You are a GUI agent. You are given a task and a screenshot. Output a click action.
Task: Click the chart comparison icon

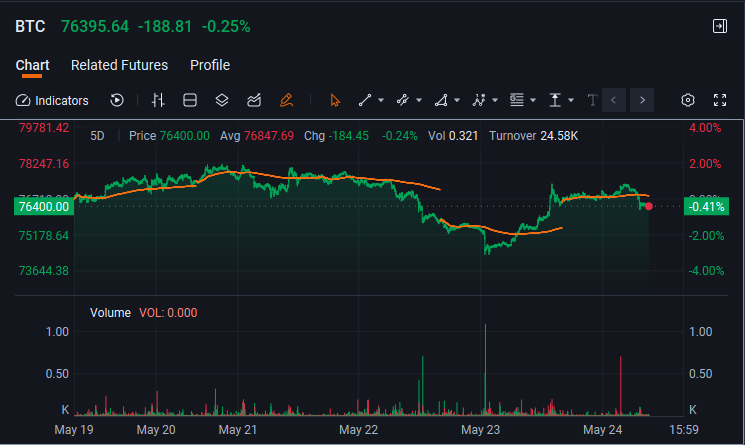(254, 100)
